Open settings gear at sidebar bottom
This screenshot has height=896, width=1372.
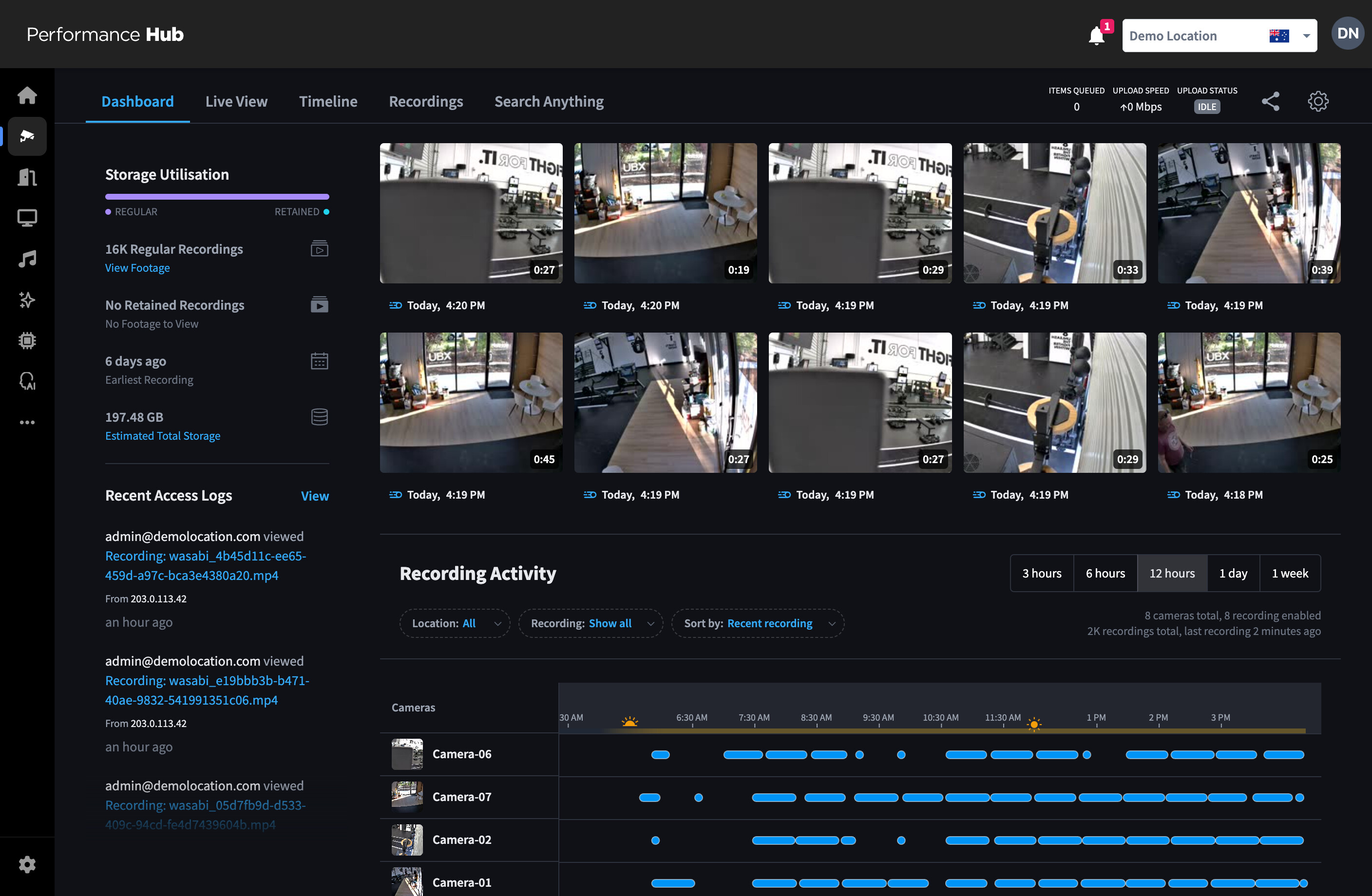pyautogui.click(x=27, y=864)
